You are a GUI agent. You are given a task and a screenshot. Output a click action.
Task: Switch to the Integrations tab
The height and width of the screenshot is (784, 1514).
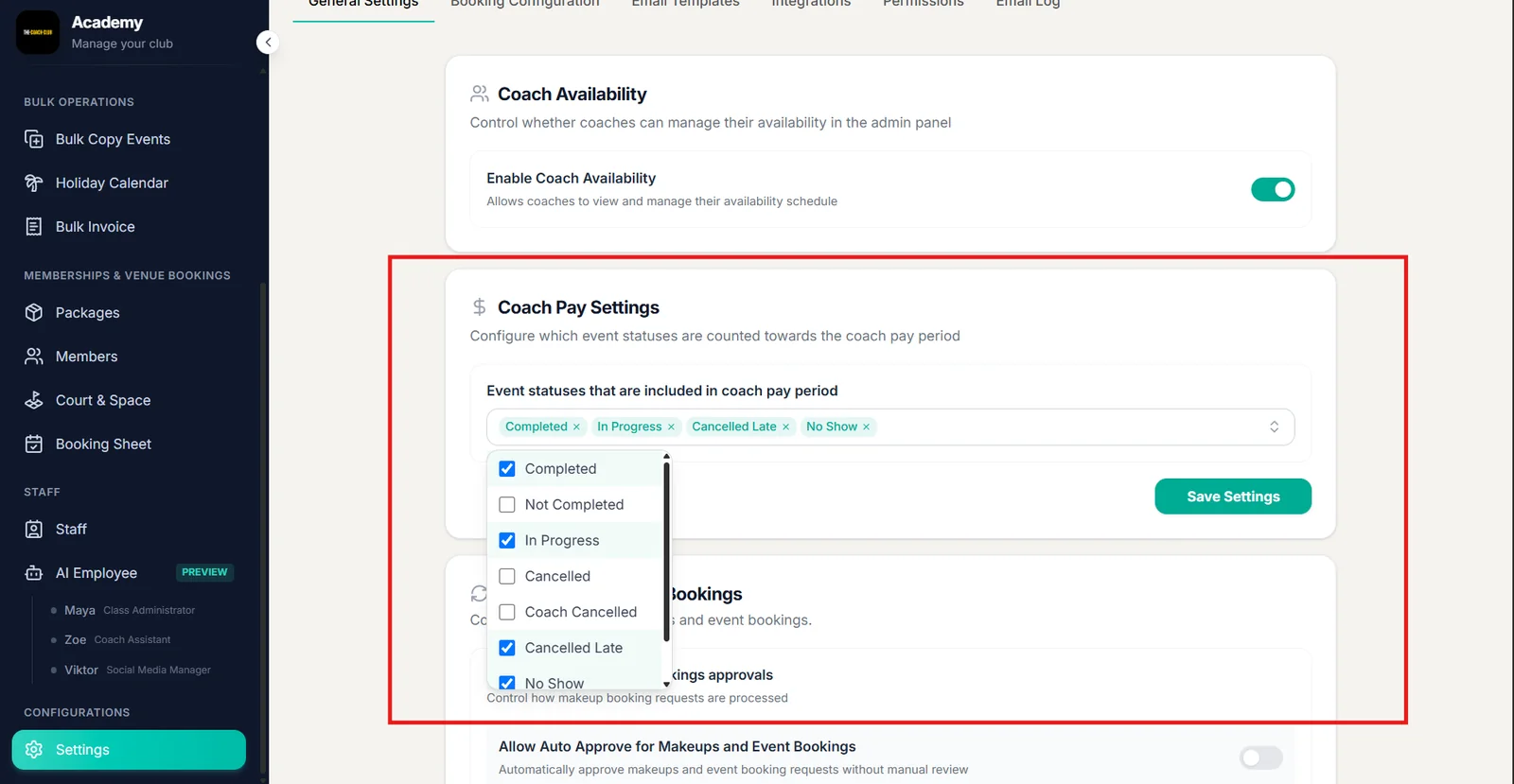811,4
